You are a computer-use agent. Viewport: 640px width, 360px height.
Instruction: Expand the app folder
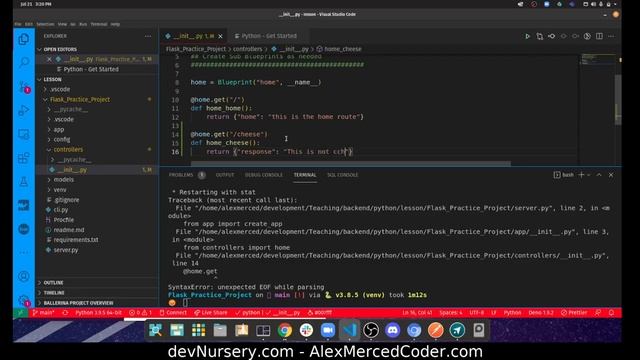59,130
